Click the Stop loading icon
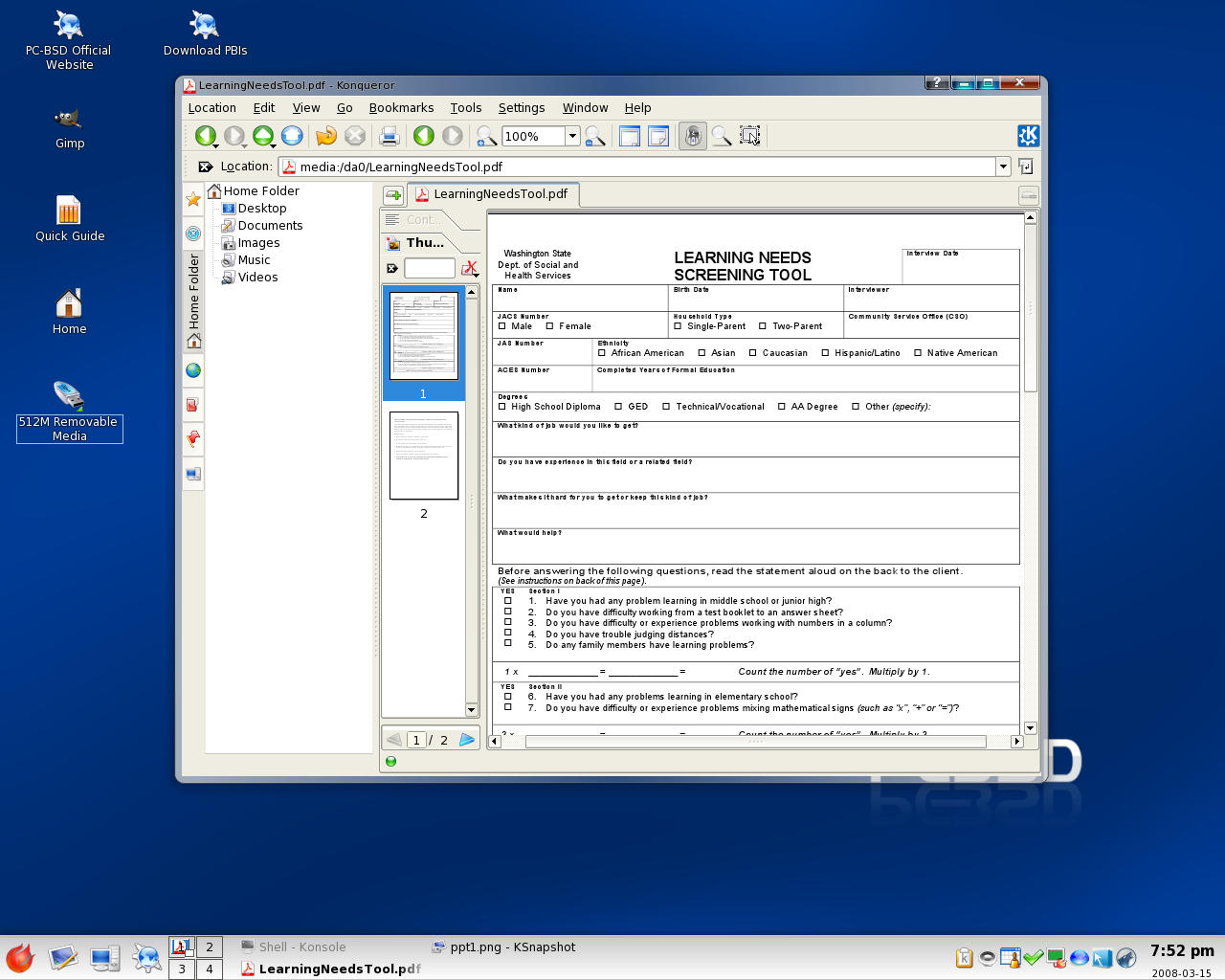The image size is (1225, 980). tap(355, 136)
